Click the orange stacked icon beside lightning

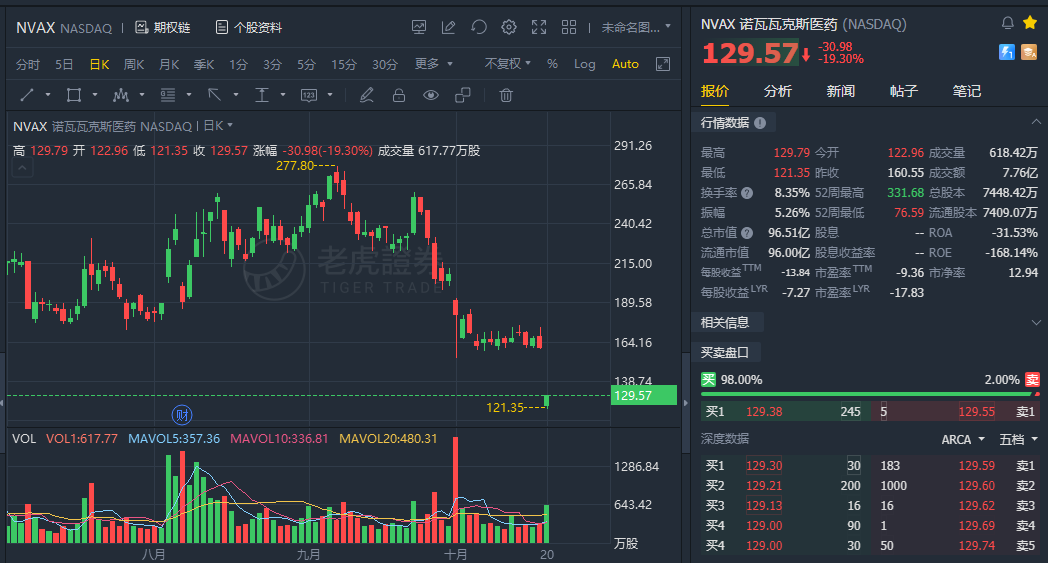point(1029,51)
